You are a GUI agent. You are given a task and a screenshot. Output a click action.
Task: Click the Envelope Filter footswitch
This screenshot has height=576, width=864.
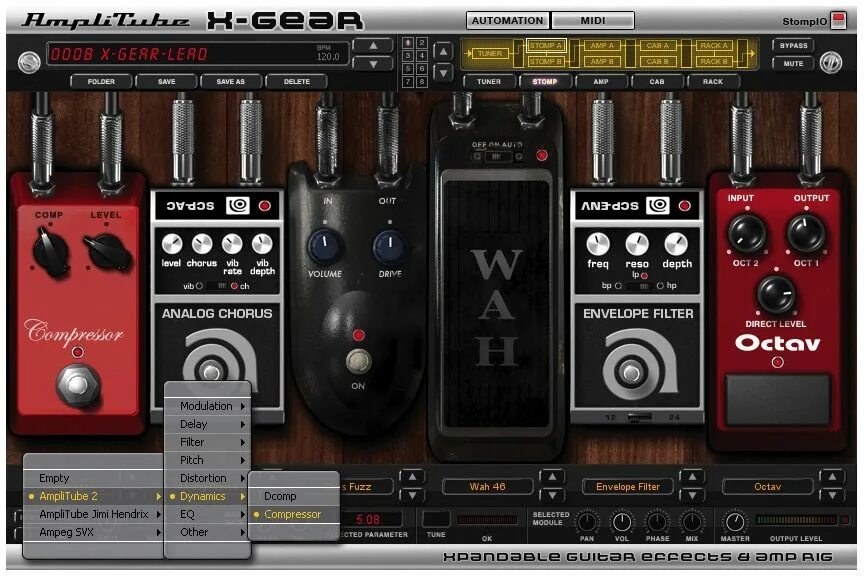(631, 372)
